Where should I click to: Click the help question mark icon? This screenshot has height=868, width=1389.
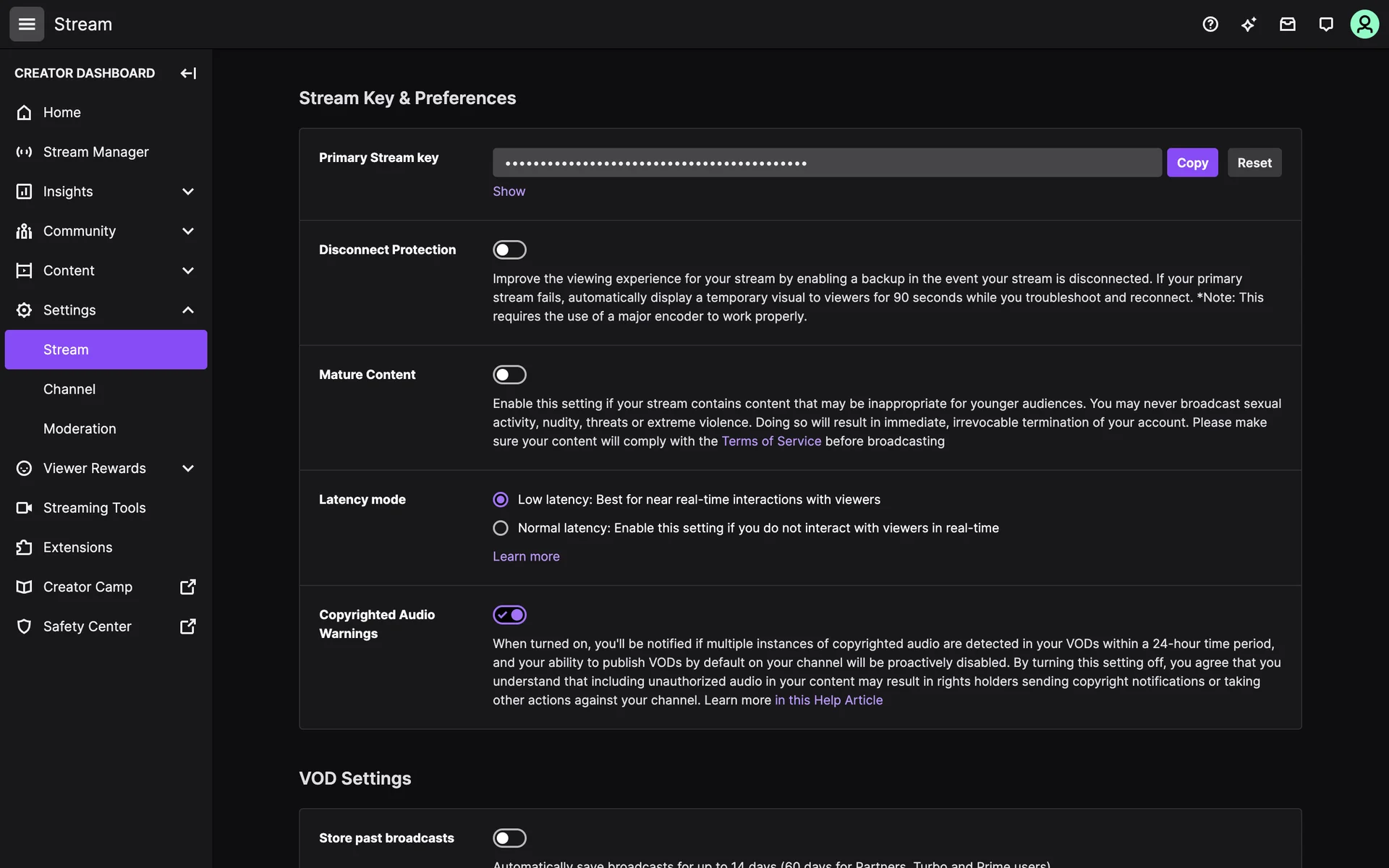pos(1210,24)
